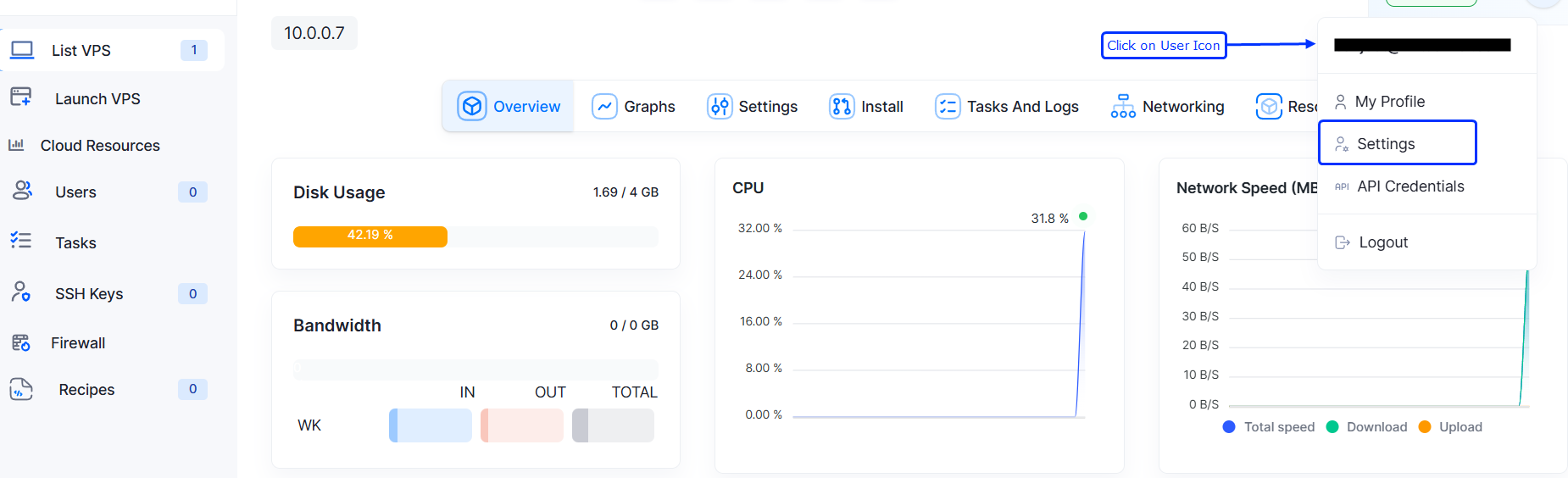Screen dimensions: 1568x478
Task: Click the 10.0.0.7 IP address label
Action: pos(314,33)
